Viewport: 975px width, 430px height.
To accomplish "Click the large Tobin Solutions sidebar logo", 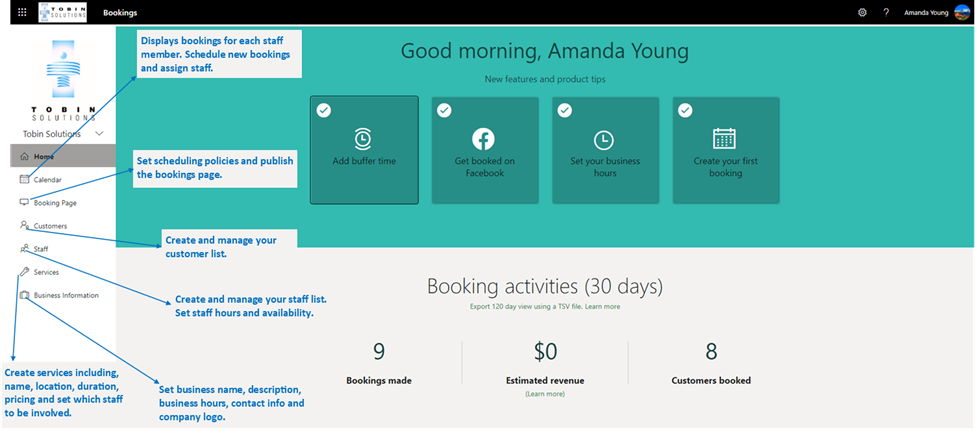I will click(63, 81).
